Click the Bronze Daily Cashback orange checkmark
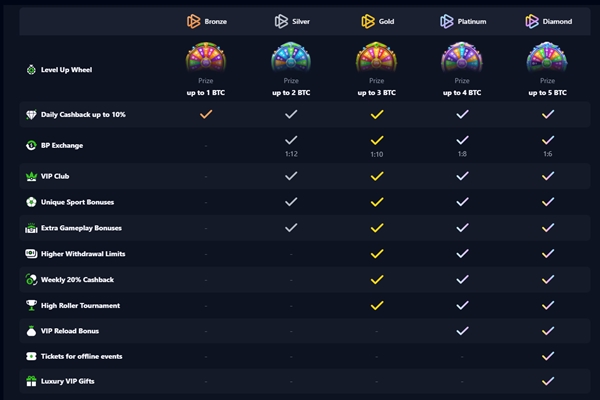Viewport: 600px width, 400px height. pyautogui.click(x=206, y=114)
